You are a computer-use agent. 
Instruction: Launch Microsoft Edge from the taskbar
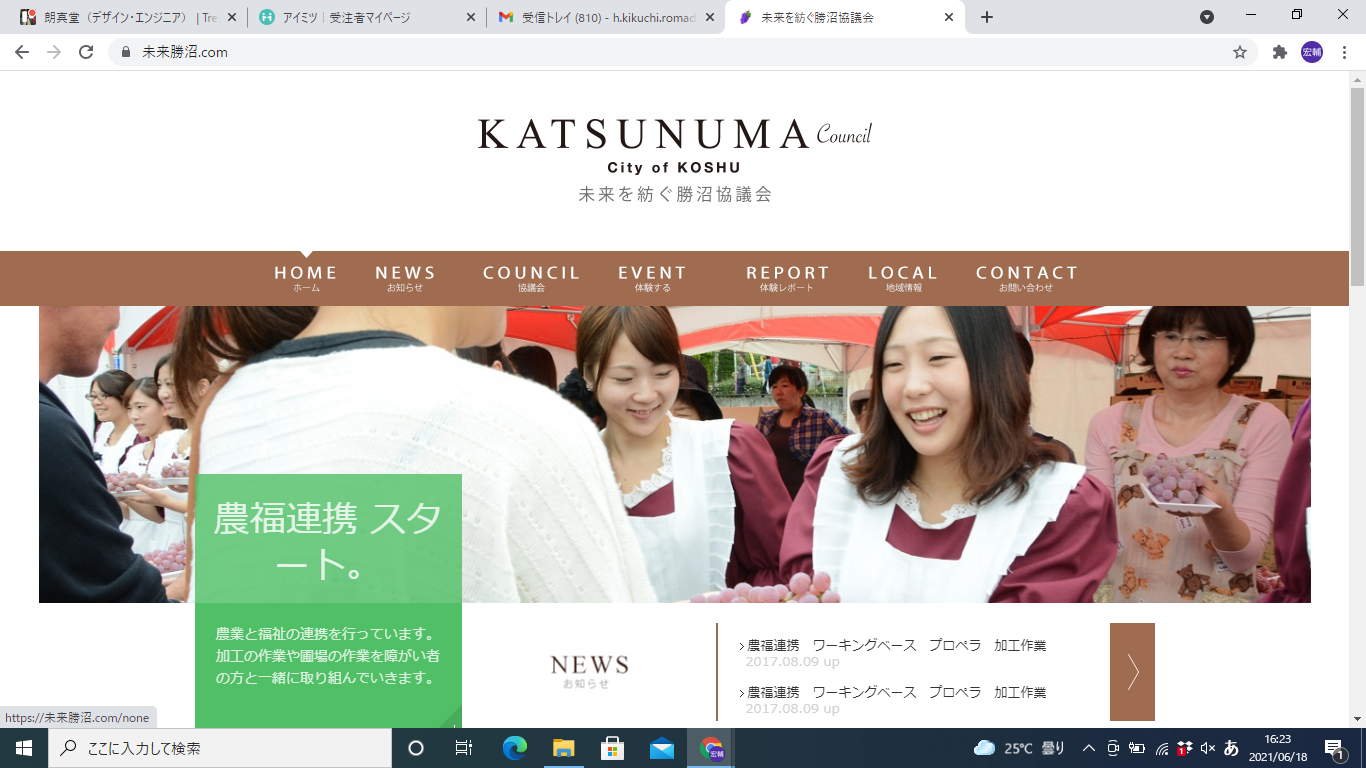tap(515, 748)
